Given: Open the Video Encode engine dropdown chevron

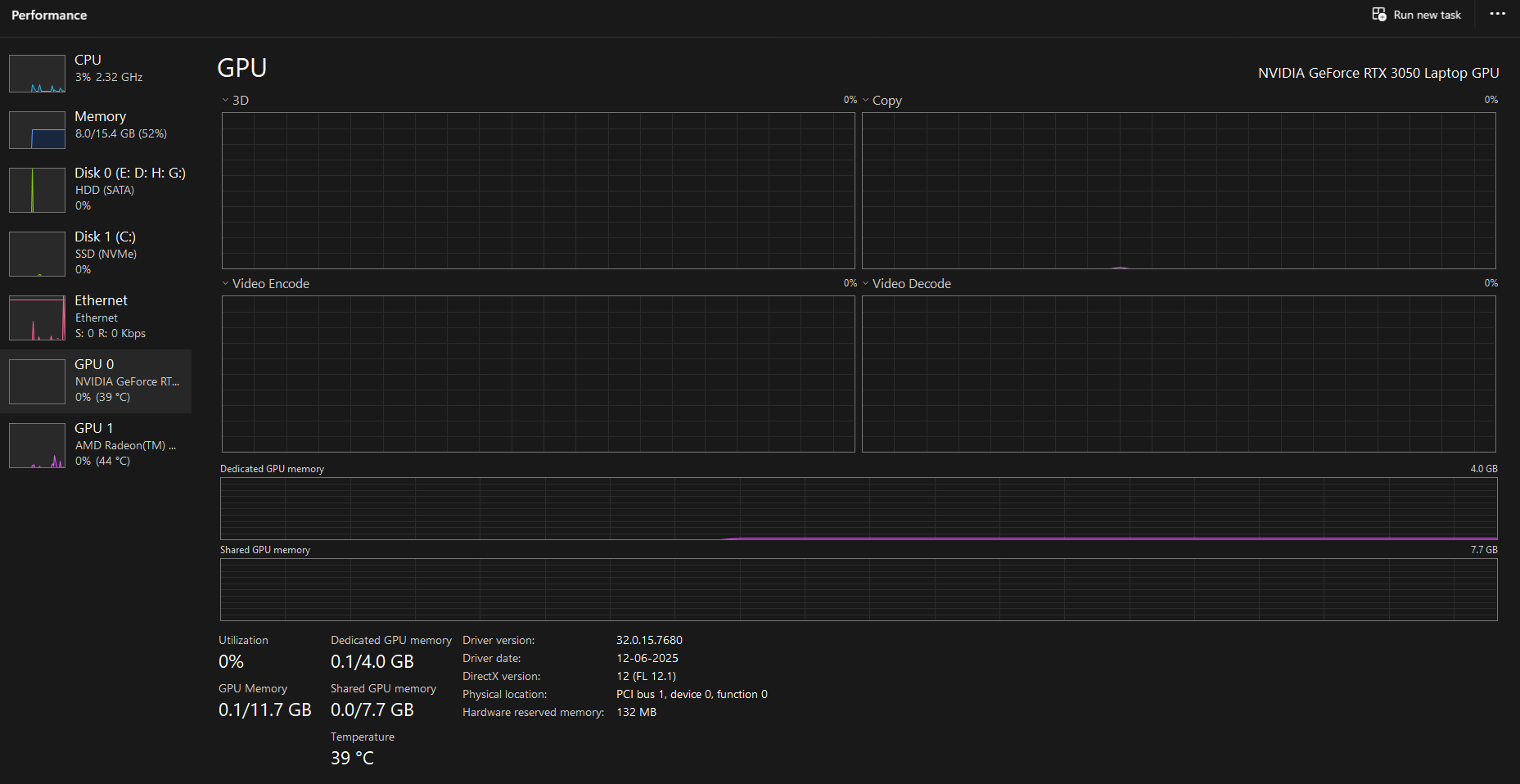Looking at the screenshot, I should (x=225, y=283).
